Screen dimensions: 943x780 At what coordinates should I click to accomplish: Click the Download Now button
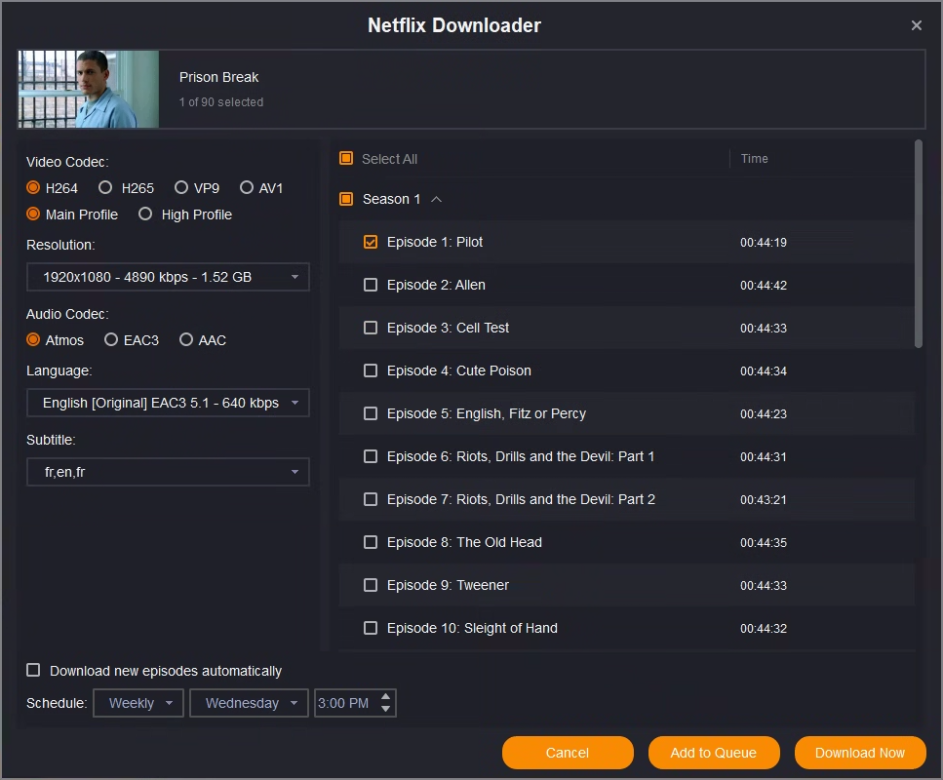(859, 753)
